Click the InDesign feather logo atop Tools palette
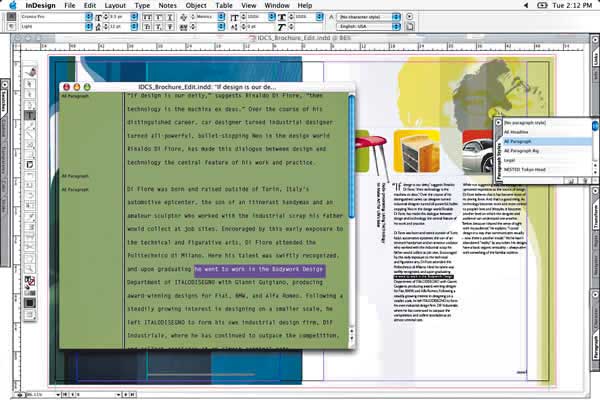Viewport: 600px width, 400px height. point(30,71)
